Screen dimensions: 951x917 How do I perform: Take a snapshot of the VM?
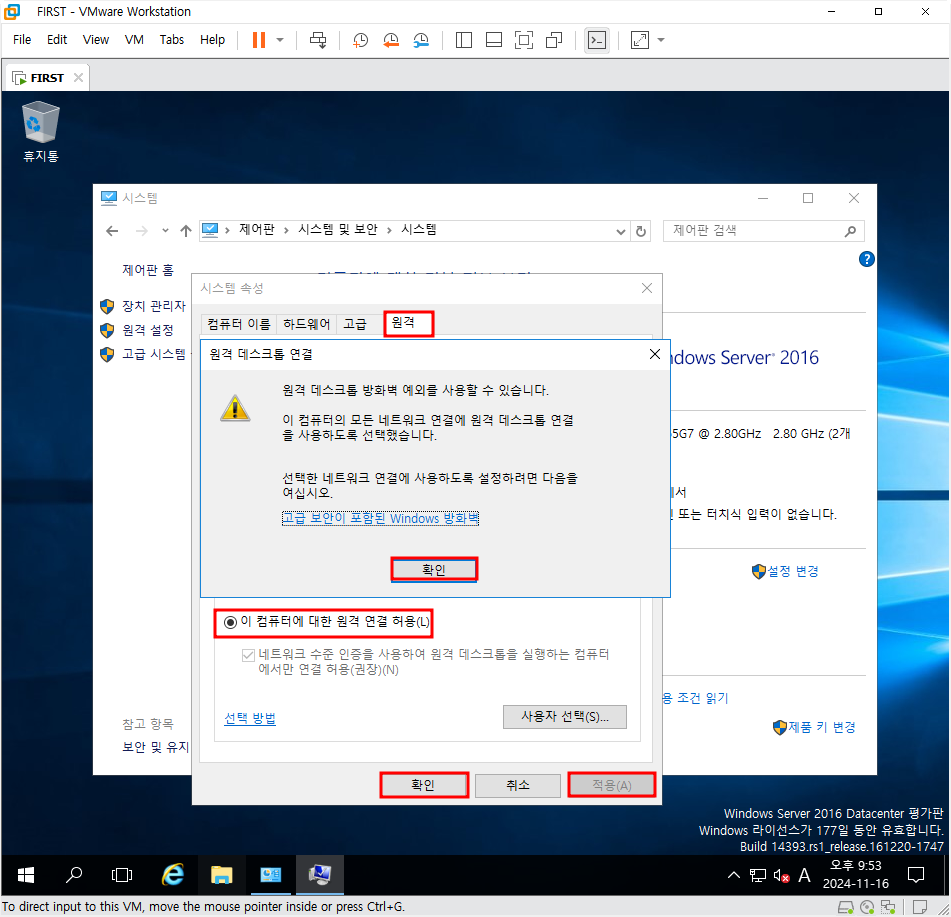360,40
